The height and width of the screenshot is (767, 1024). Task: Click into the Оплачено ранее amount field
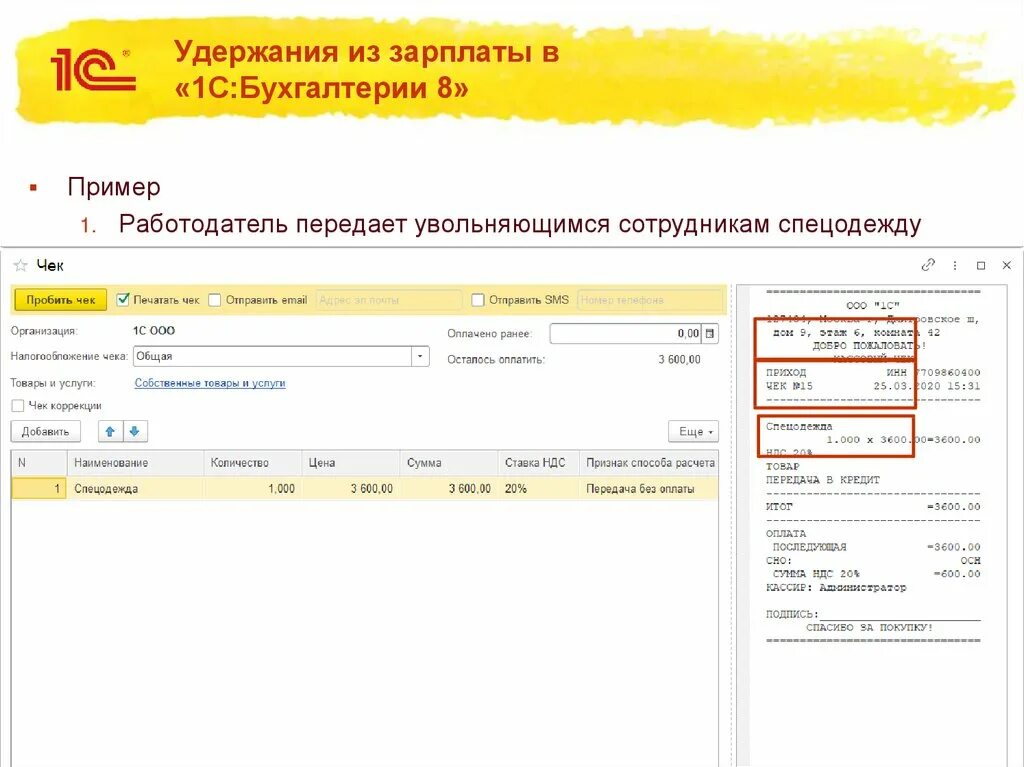pyautogui.click(x=626, y=333)
